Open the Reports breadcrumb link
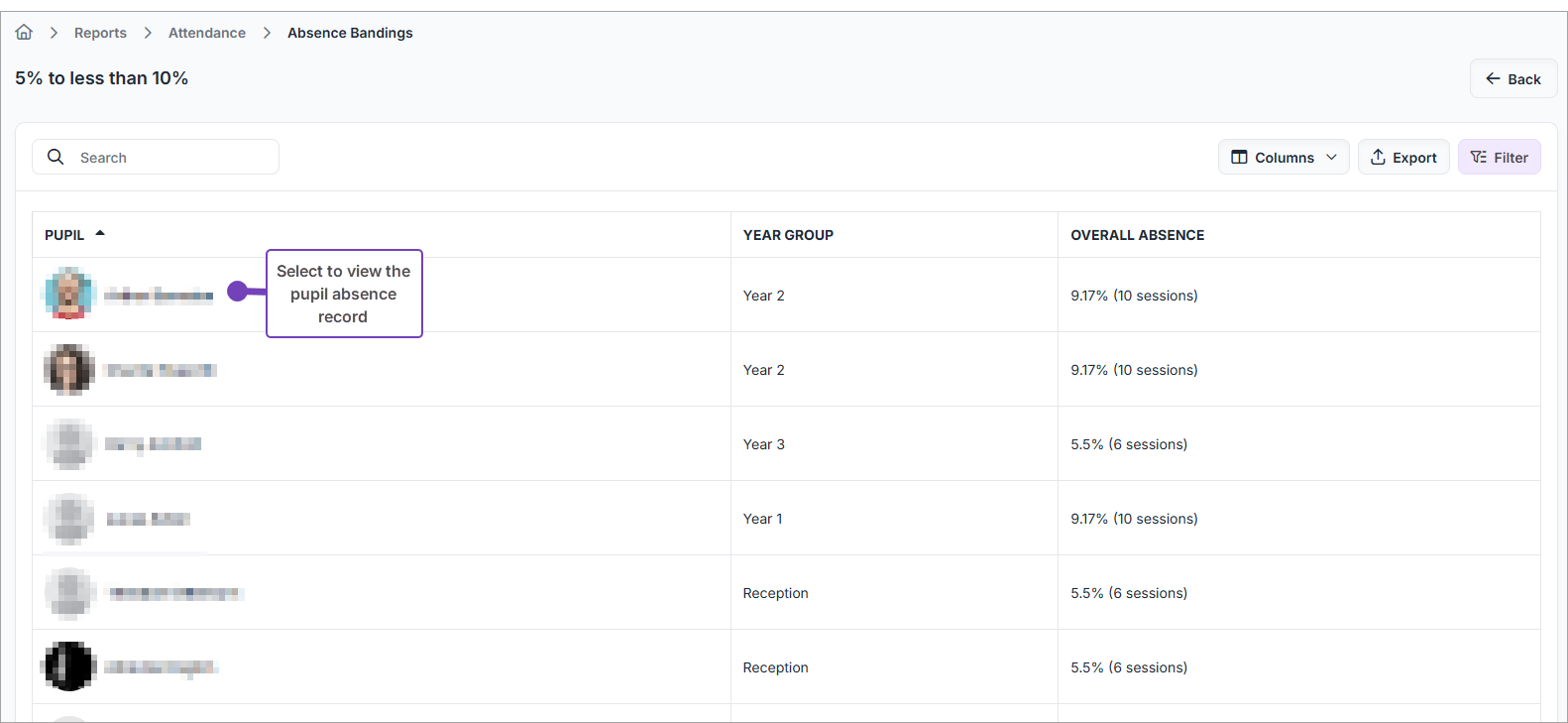The height and width of the screenshot is (723, 1568). (x=100, y=33)
